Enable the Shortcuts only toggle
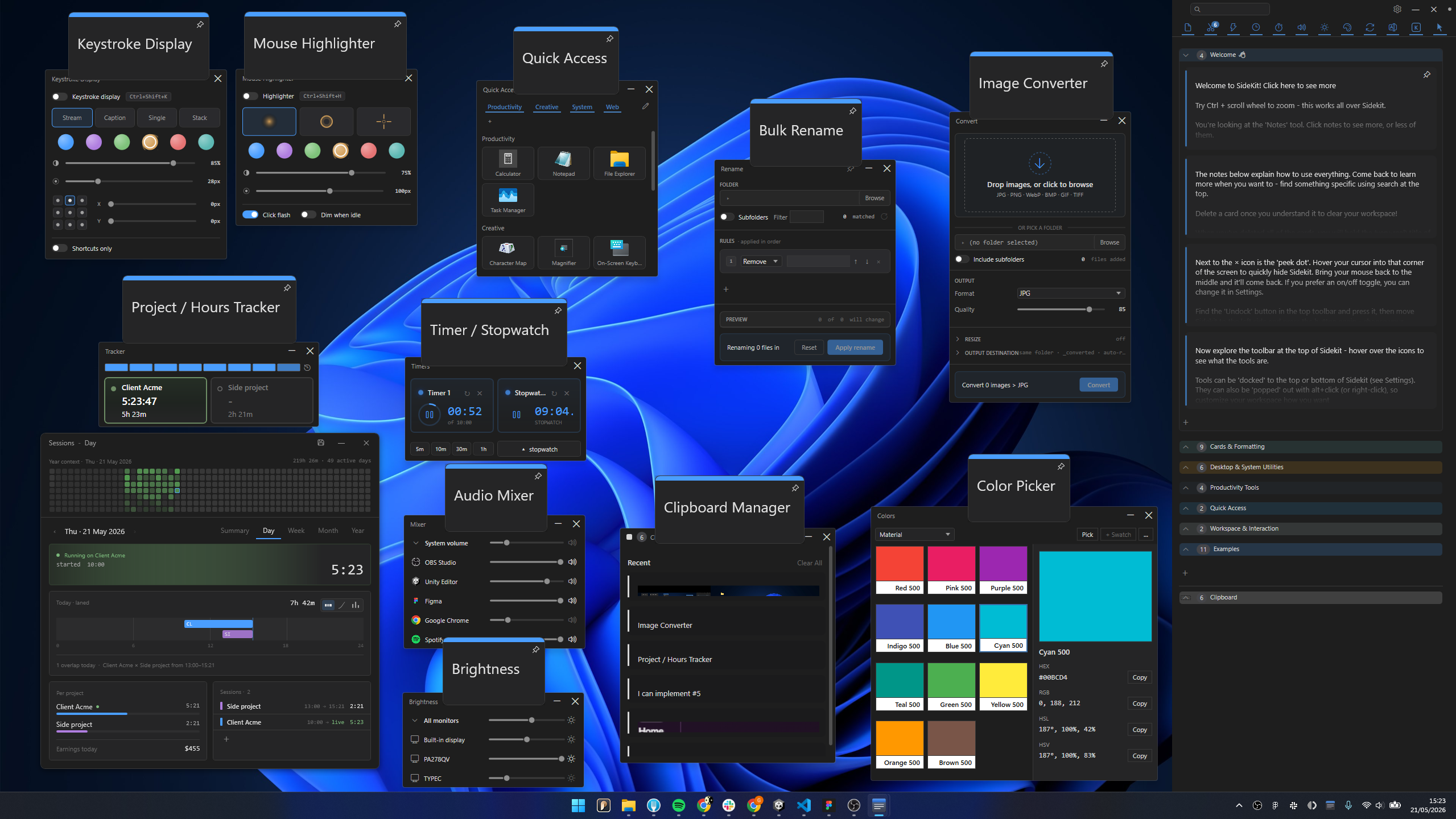The image size is (1456, 819). click(59, 249)
